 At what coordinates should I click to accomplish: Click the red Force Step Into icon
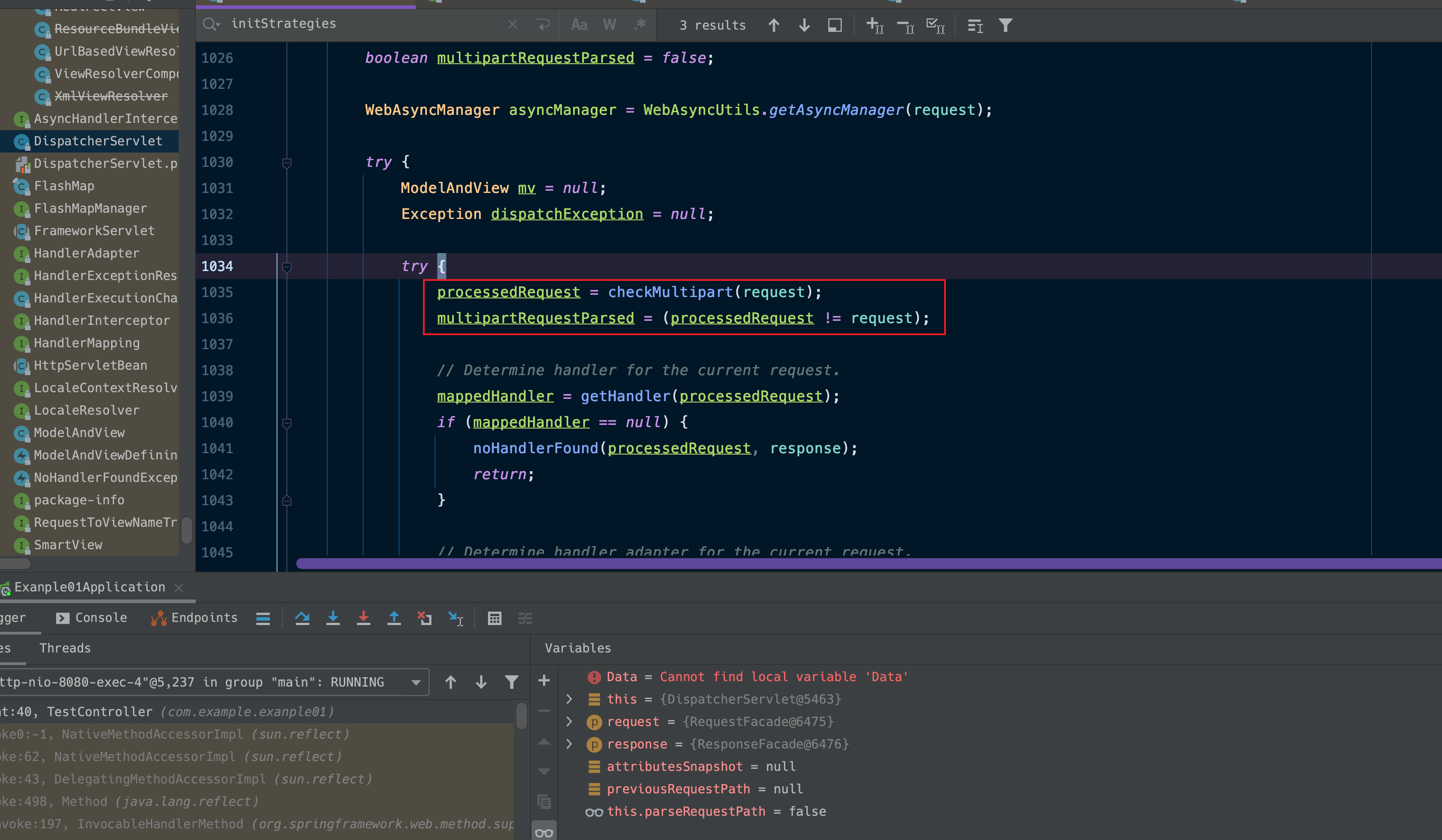click(363, 618)
